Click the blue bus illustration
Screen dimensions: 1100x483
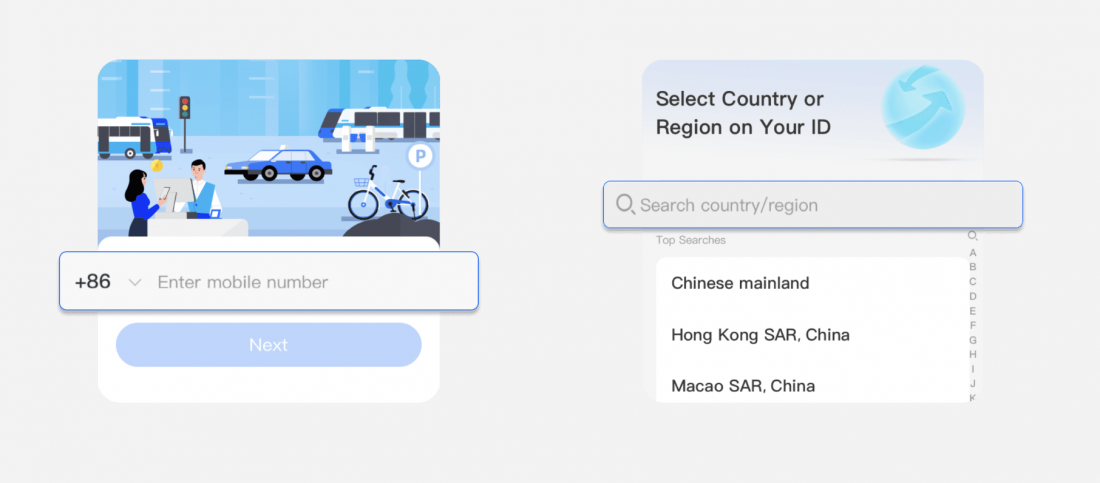coord(134,138)
